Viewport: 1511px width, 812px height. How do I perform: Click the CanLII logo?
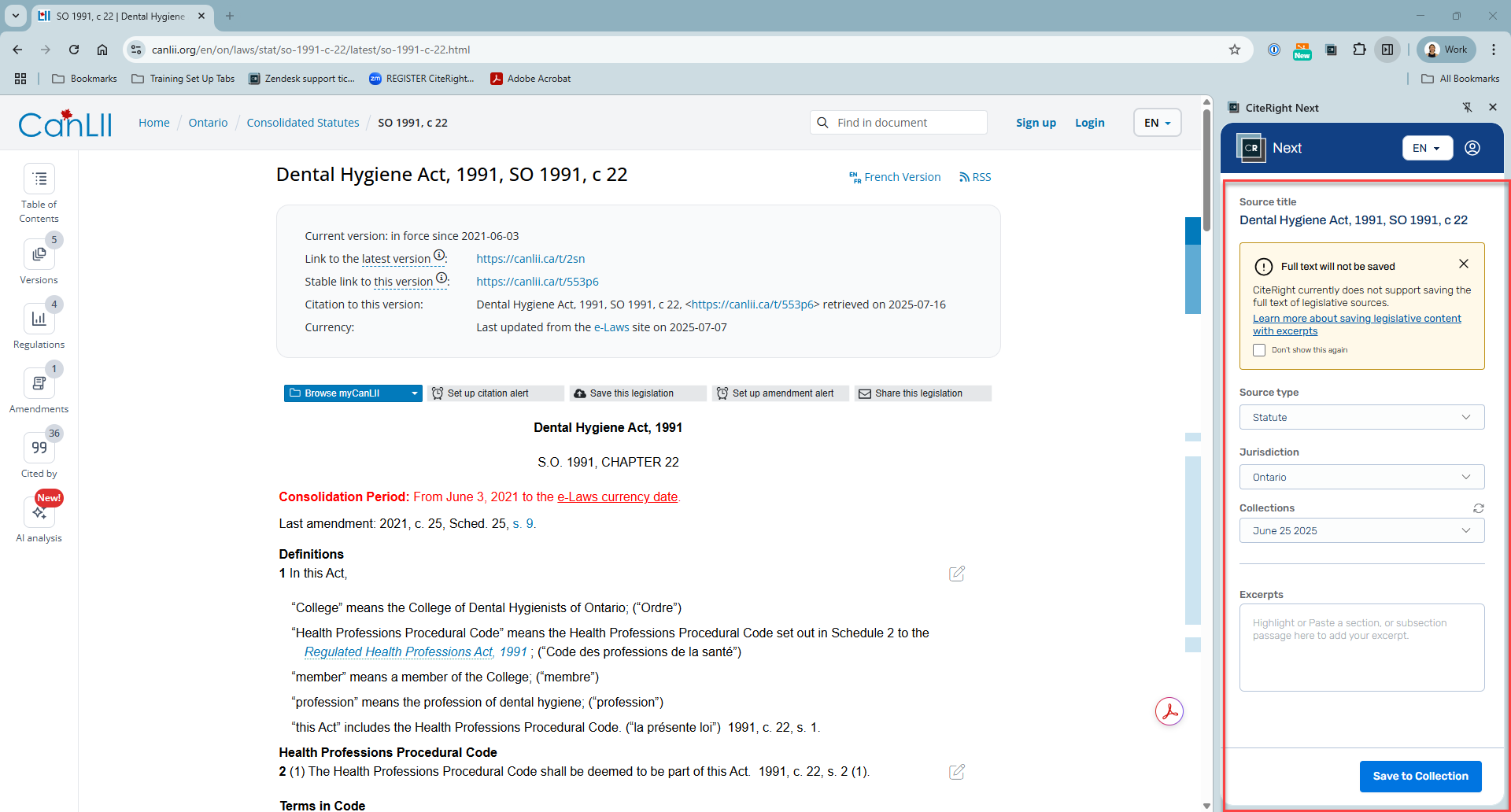point(65,124)
